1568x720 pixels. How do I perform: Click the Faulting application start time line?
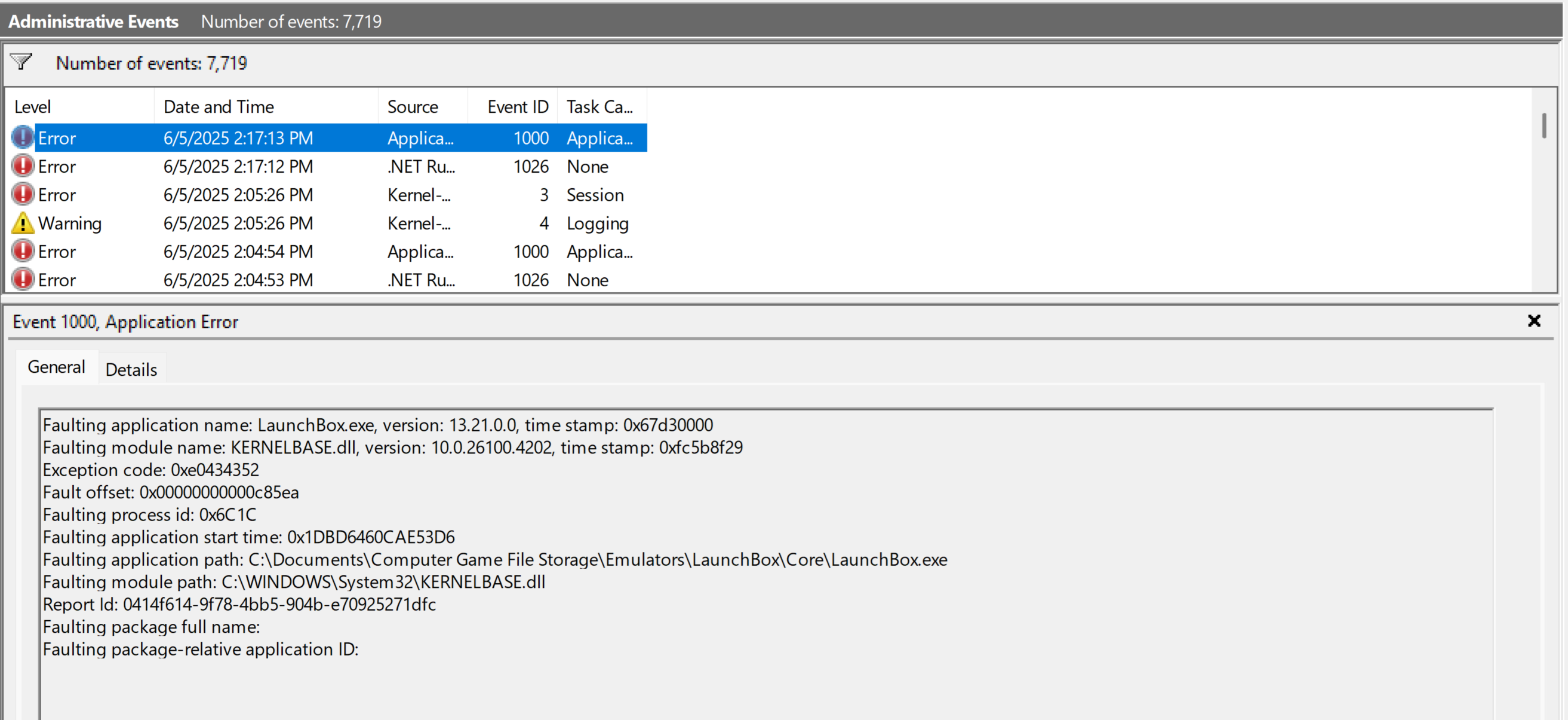pos(248,537)
